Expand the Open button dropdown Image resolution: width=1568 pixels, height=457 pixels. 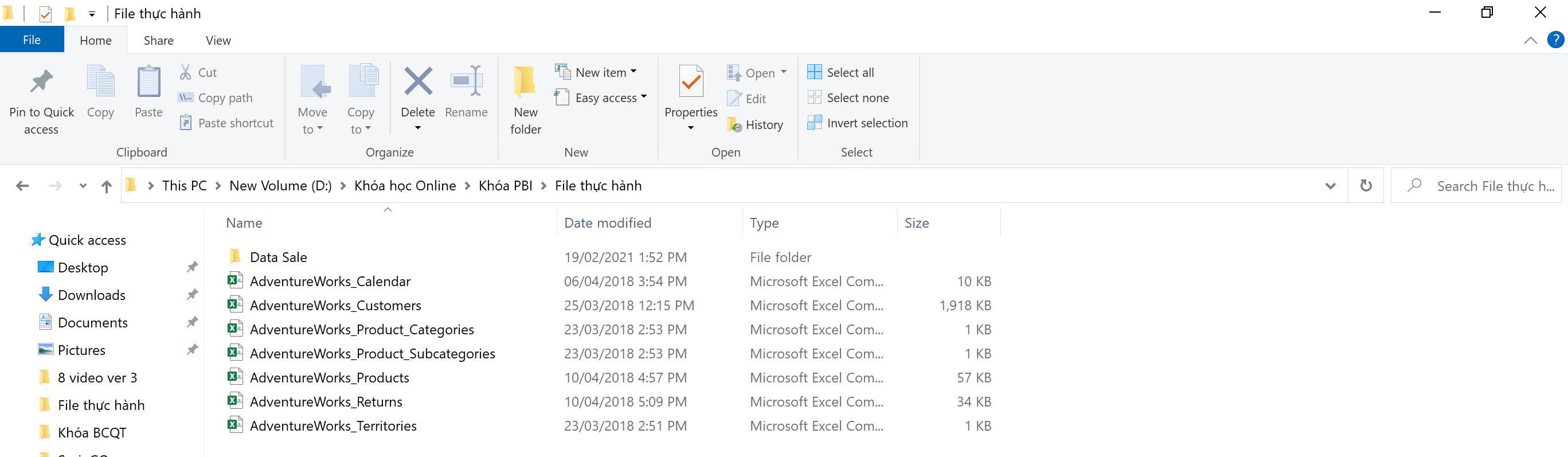[784, 72]
